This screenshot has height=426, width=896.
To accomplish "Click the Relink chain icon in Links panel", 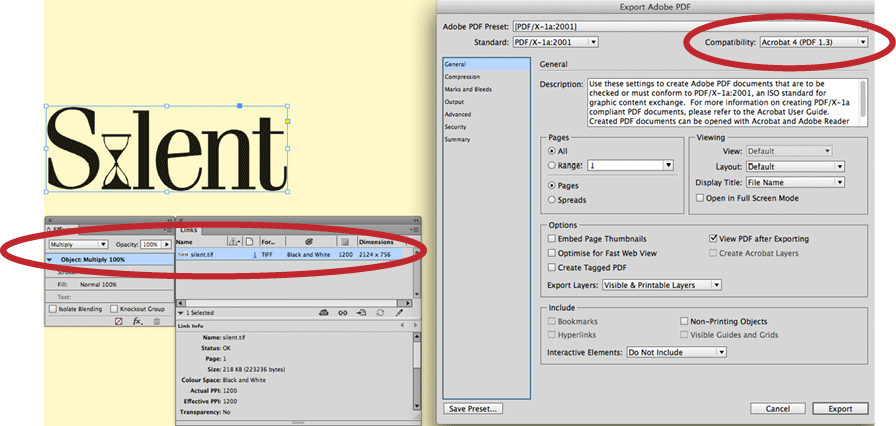I will pyautogui.click(x=343, y=312).
